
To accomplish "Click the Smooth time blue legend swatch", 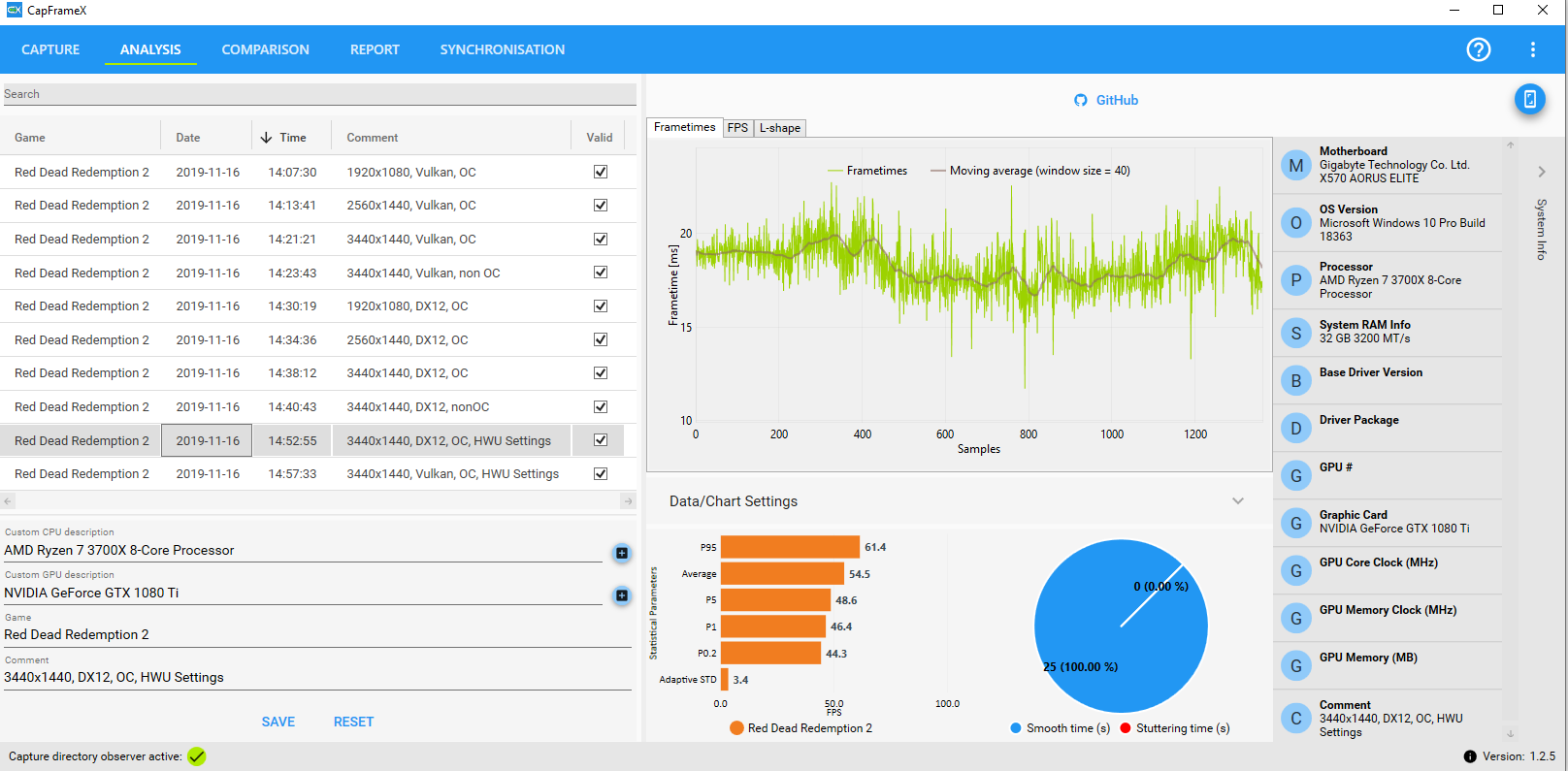I will pyautogui.click(x=1016, y=728).
